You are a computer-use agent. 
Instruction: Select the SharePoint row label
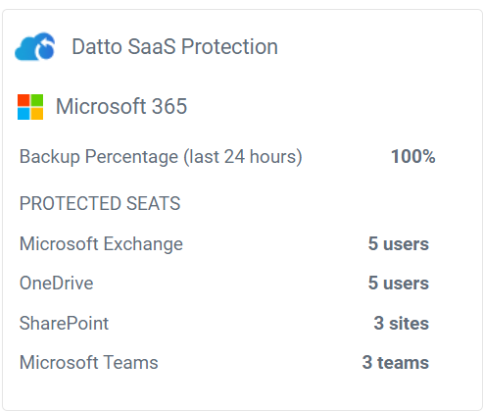pyautogui.click(x=64, y=323)
